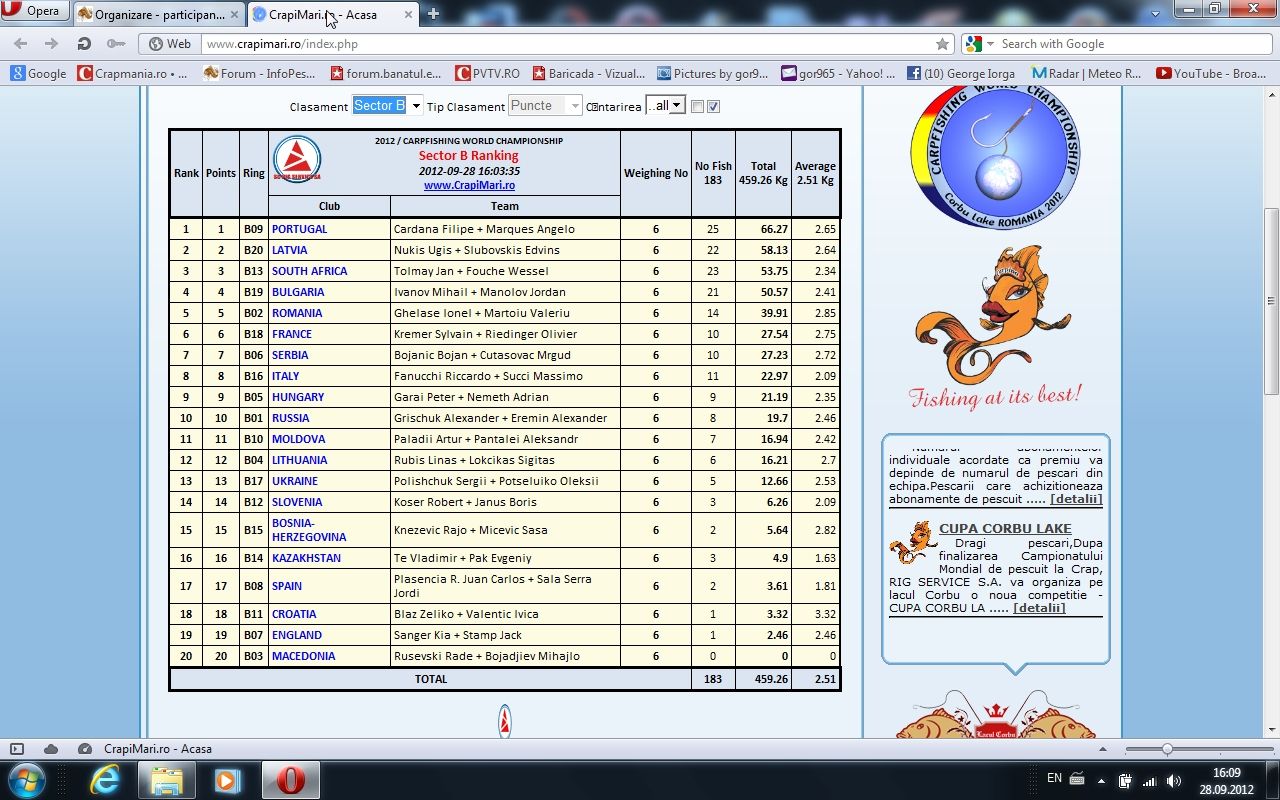
Task: Open the Clasament Sector B dropdown
Action: coord(387,106)
